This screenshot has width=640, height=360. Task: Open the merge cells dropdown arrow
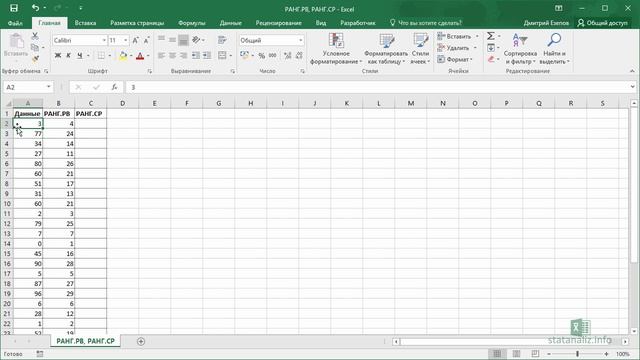pyautogui.click(x=230, y=55)
